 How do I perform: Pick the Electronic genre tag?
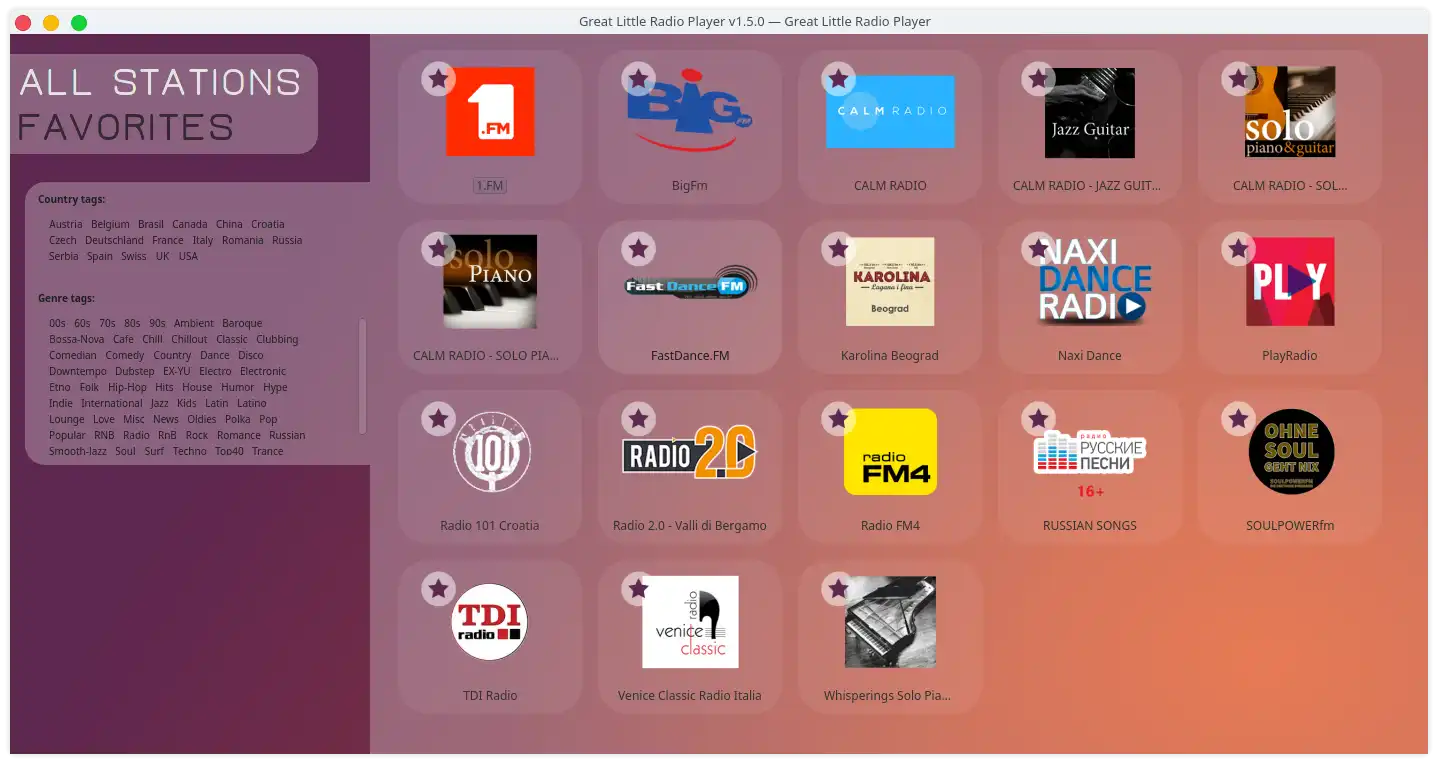[x=263, y=371]
